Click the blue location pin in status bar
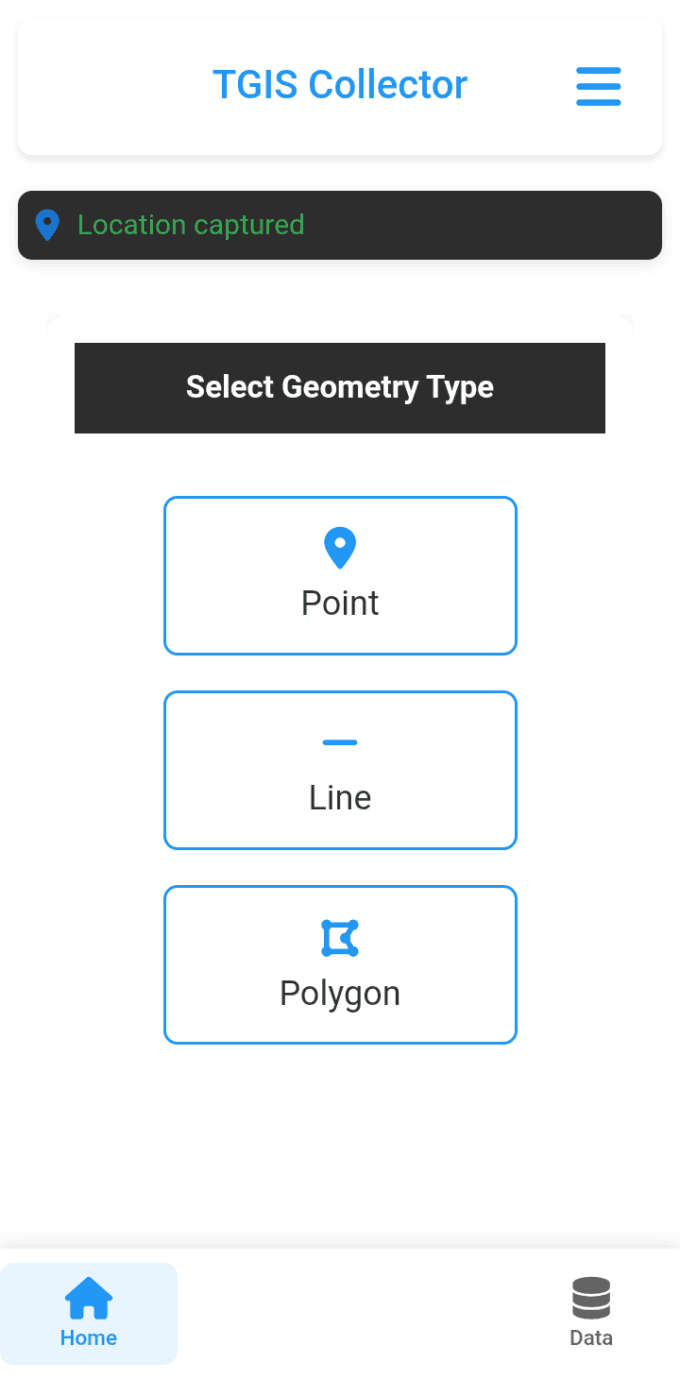Viewport: 680px width, 1379px height. coord(47,225)
